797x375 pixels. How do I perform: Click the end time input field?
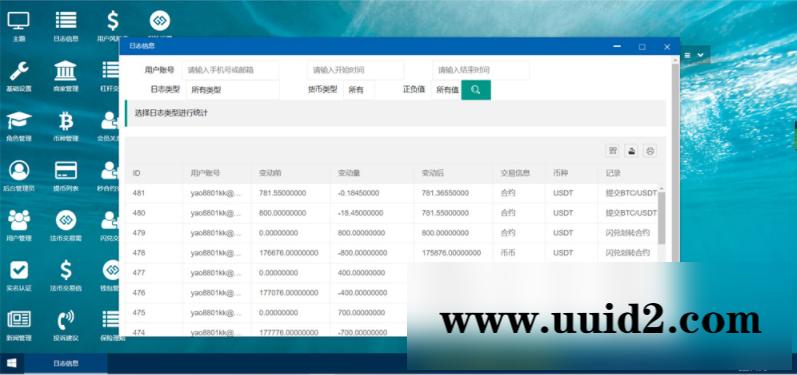[x=481, y=70]
